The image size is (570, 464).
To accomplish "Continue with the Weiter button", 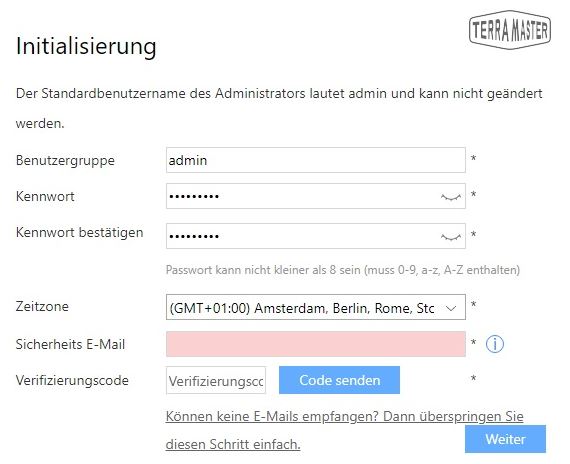I will (505, 439).
